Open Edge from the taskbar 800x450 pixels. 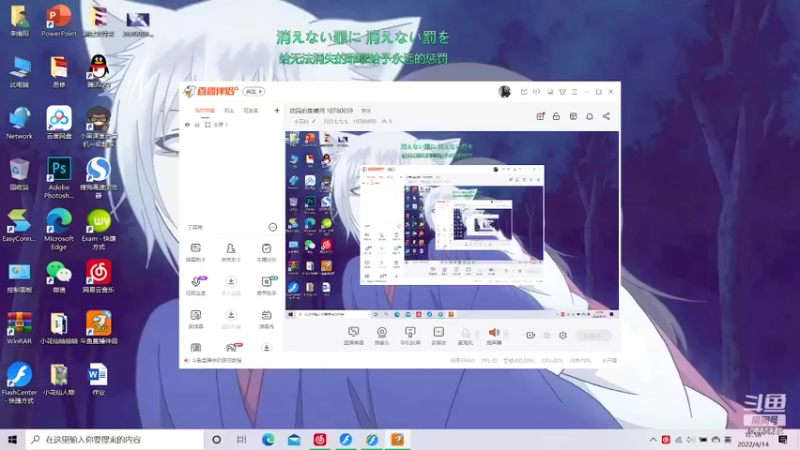(x=268, y=439)
